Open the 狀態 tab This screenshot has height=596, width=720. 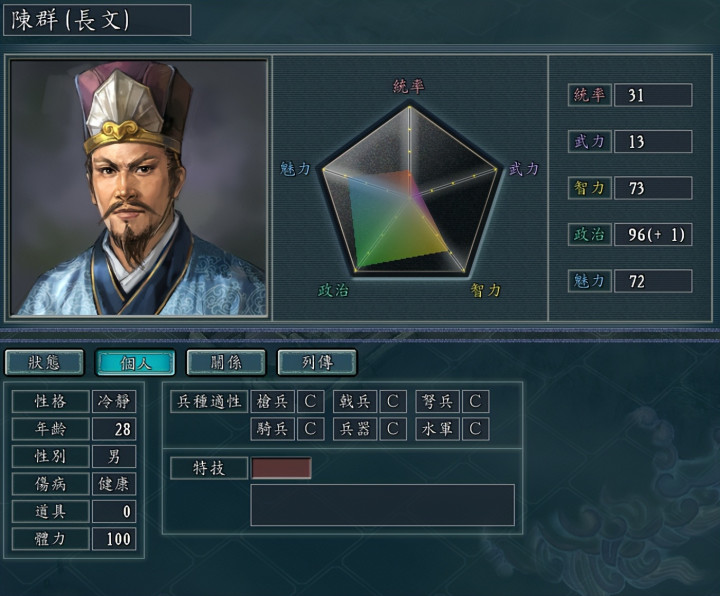point(44,363)
